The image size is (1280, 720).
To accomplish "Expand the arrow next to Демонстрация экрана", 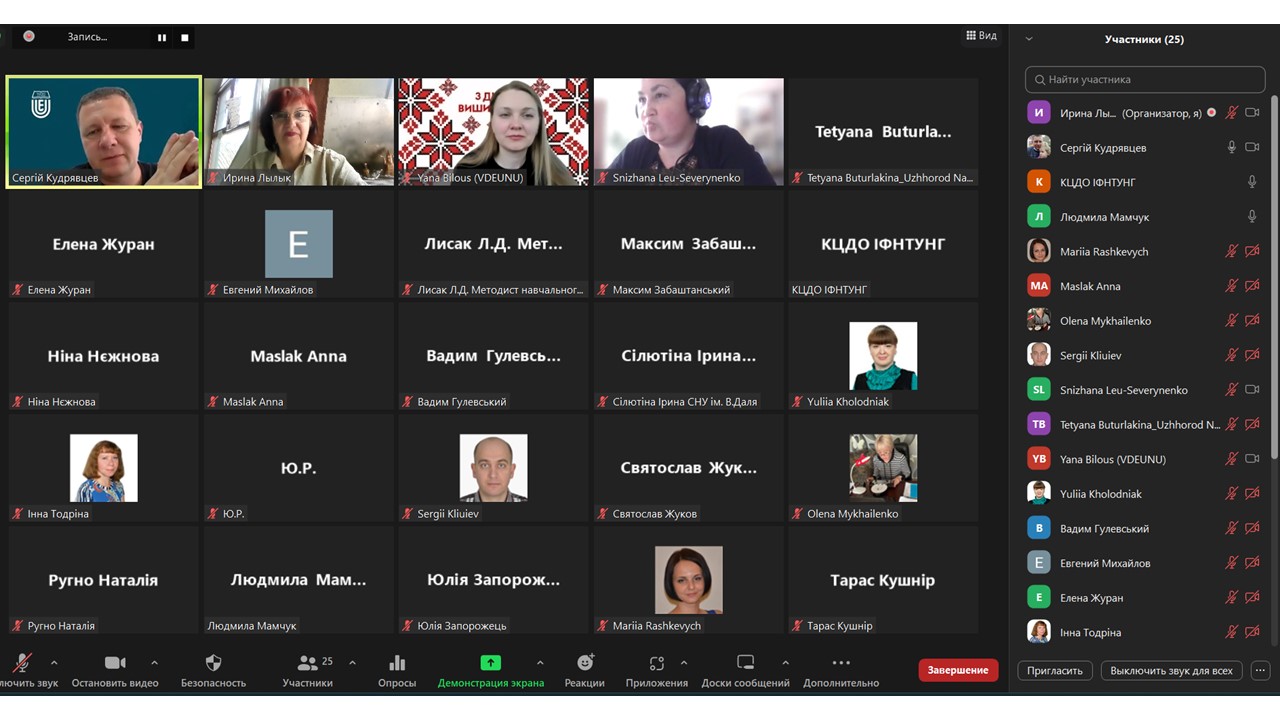I will click(540, 663).
